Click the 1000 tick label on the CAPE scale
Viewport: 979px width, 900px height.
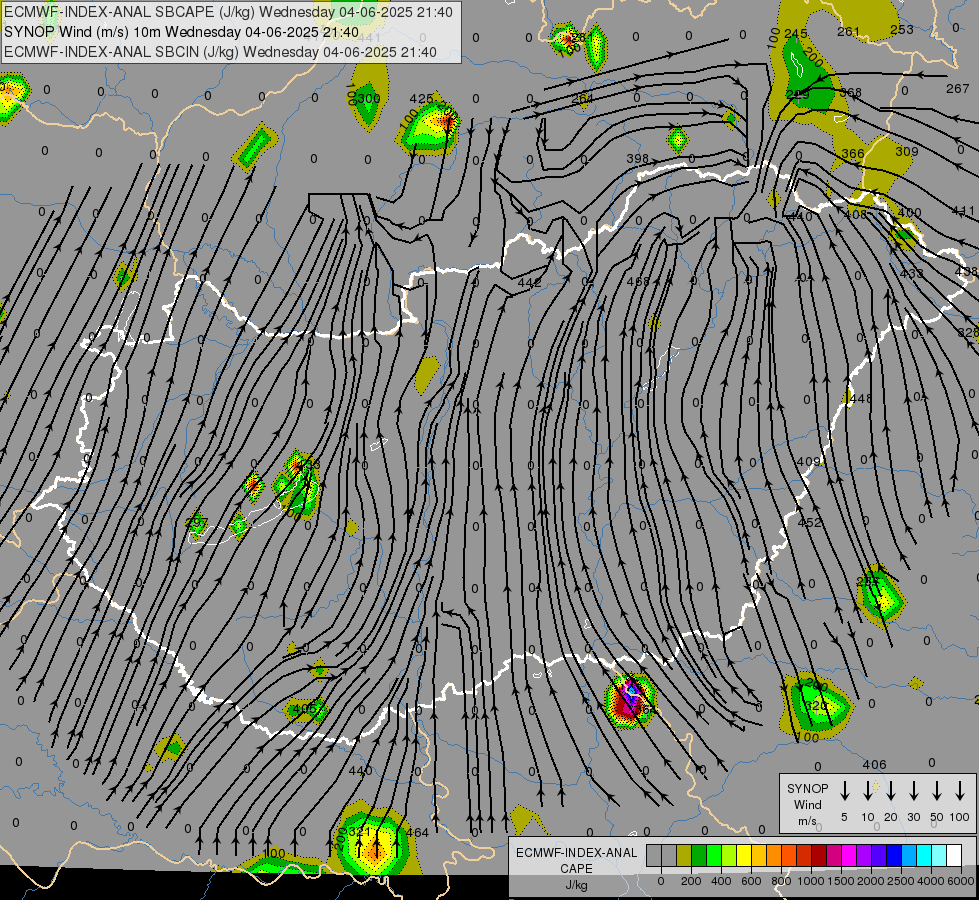click(x=810, y=881)
